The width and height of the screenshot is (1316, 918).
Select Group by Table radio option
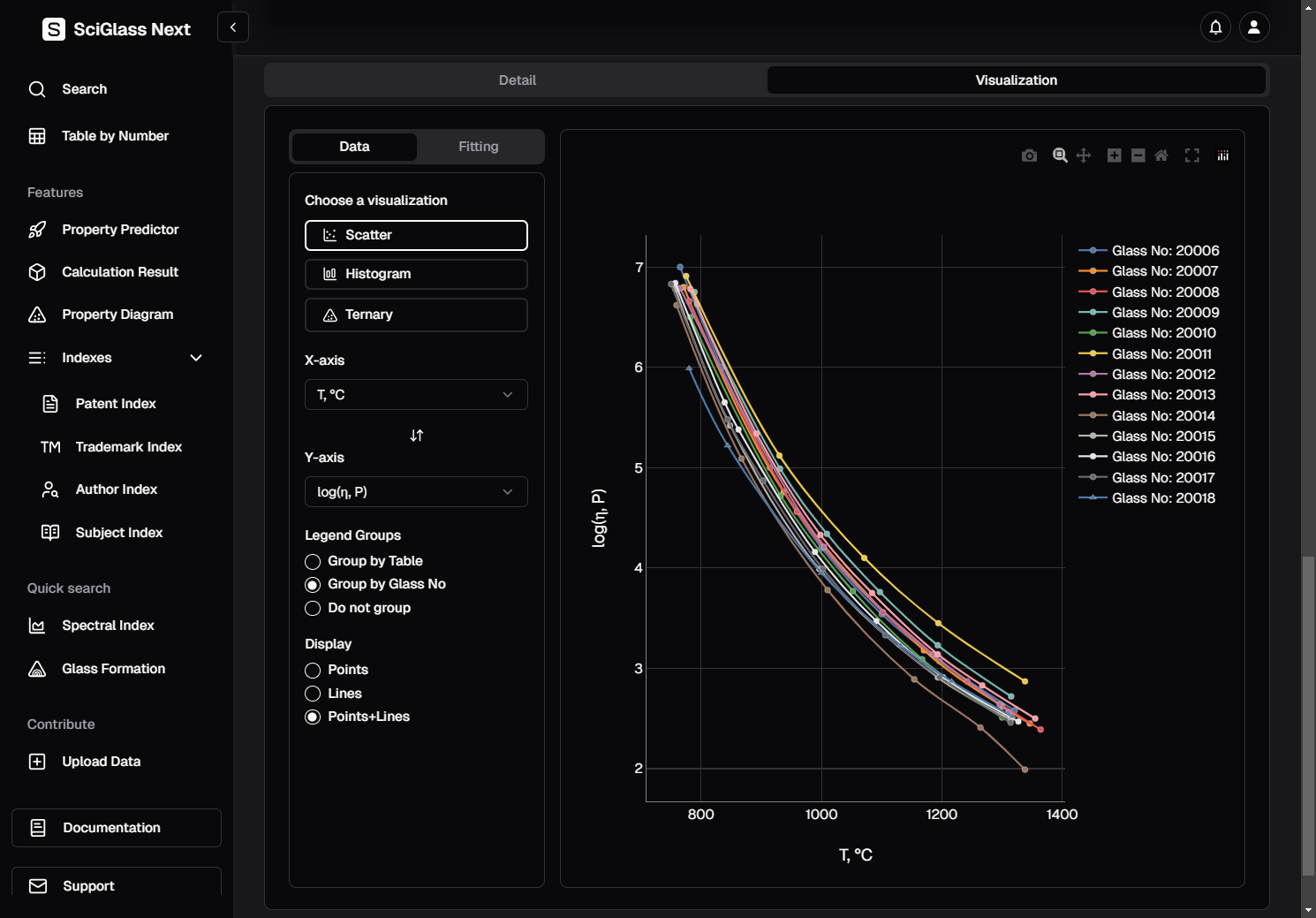click(x=313, y=562)
